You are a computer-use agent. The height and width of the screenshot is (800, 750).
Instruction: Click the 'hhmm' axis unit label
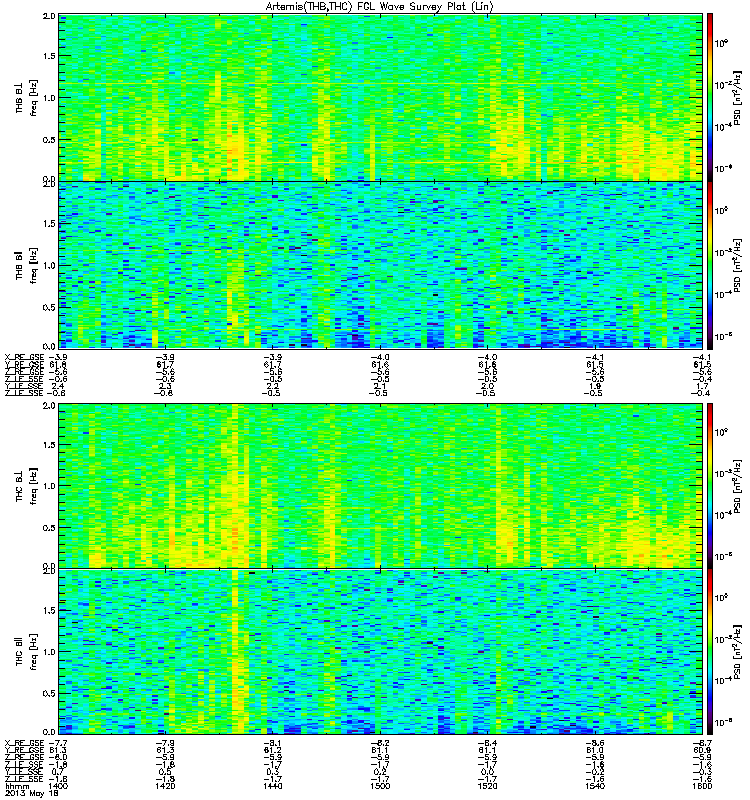(x=17, y=787)
